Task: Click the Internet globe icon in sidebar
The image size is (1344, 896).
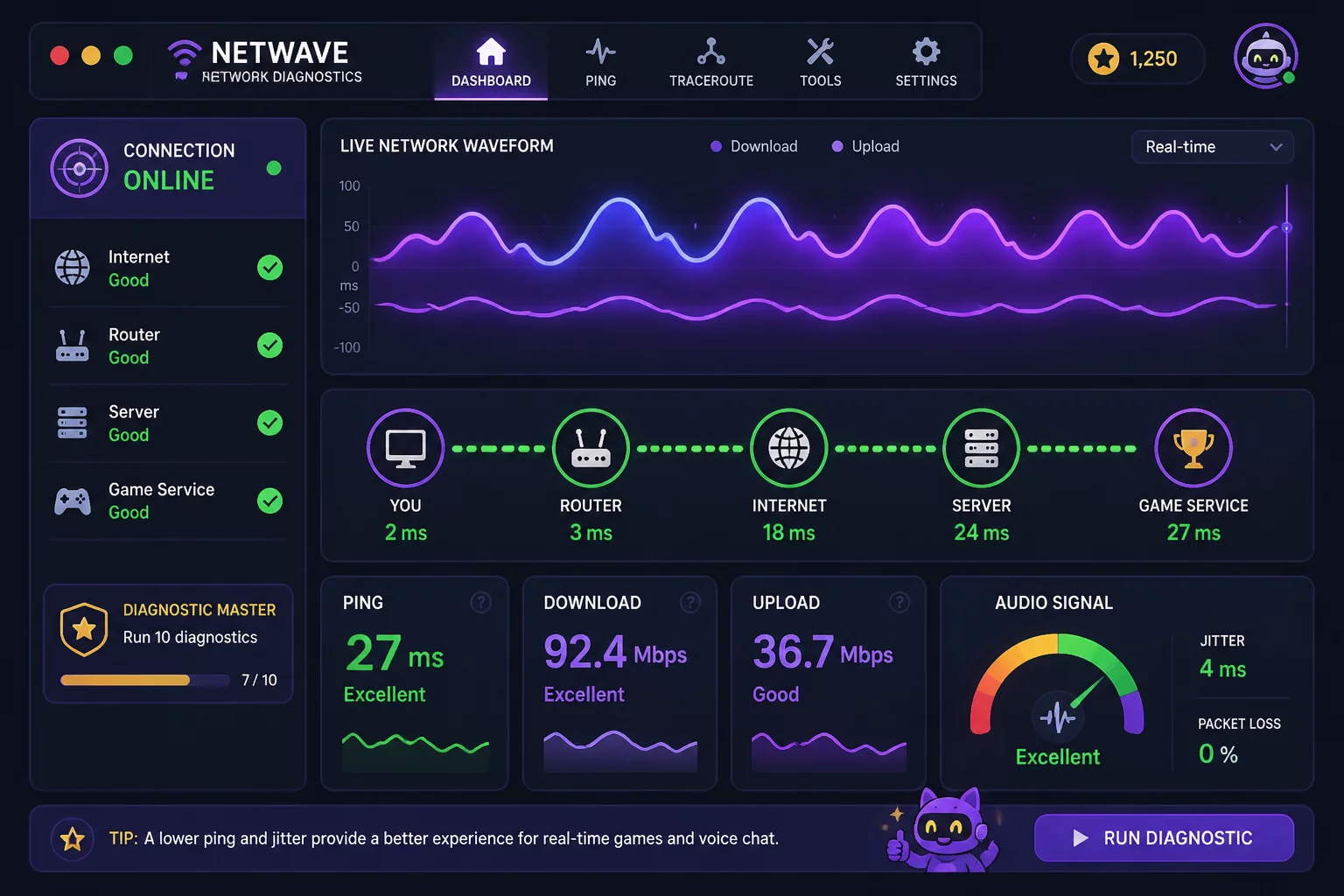Action: [x=73, y=267]
